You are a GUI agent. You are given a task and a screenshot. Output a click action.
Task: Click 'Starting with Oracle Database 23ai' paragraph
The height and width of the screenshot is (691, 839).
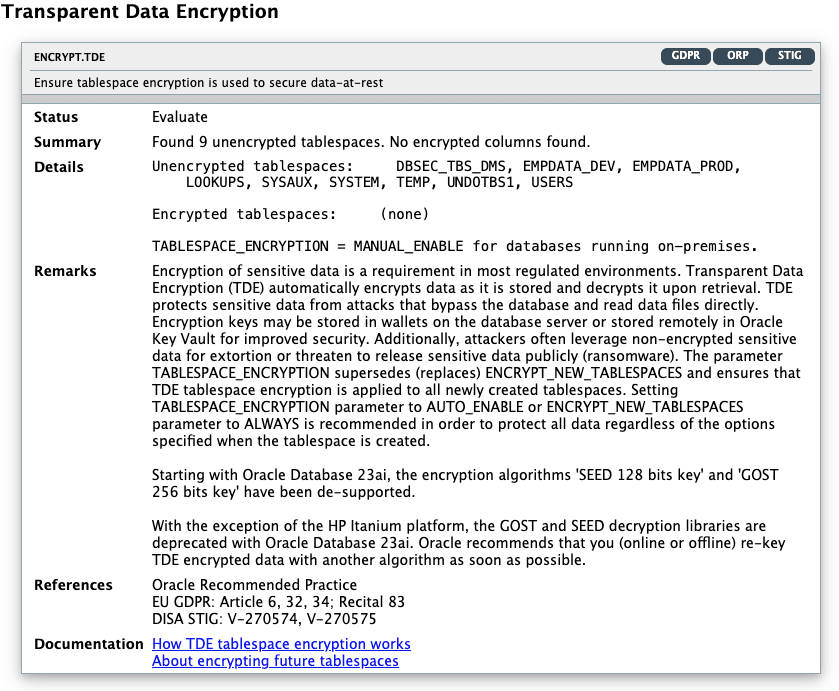point(465,483)
